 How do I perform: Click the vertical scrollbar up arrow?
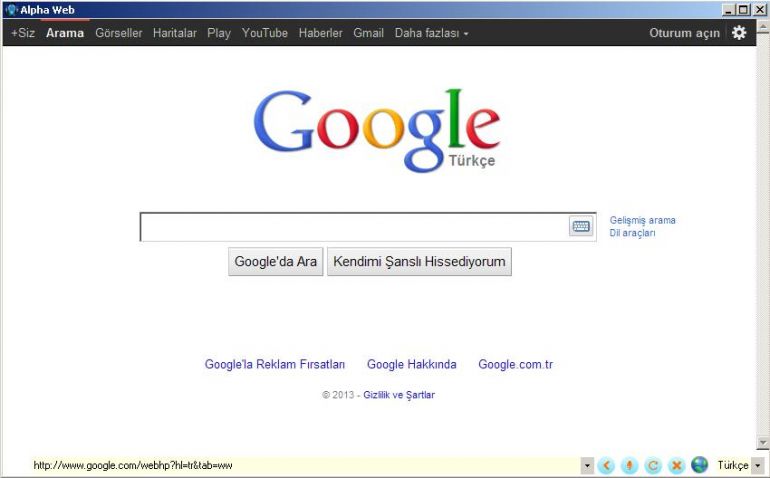click(763, 27)
